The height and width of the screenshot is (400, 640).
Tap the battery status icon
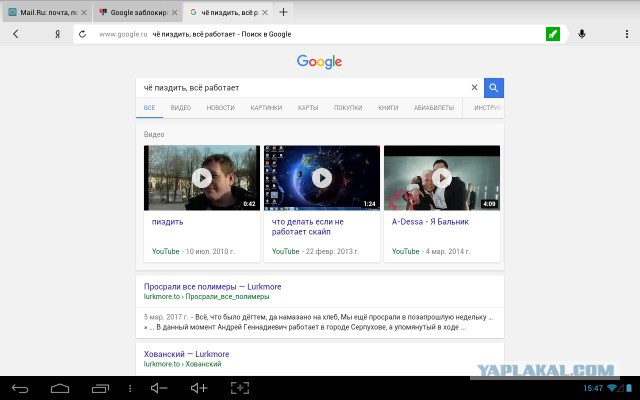tap(630, 388)
